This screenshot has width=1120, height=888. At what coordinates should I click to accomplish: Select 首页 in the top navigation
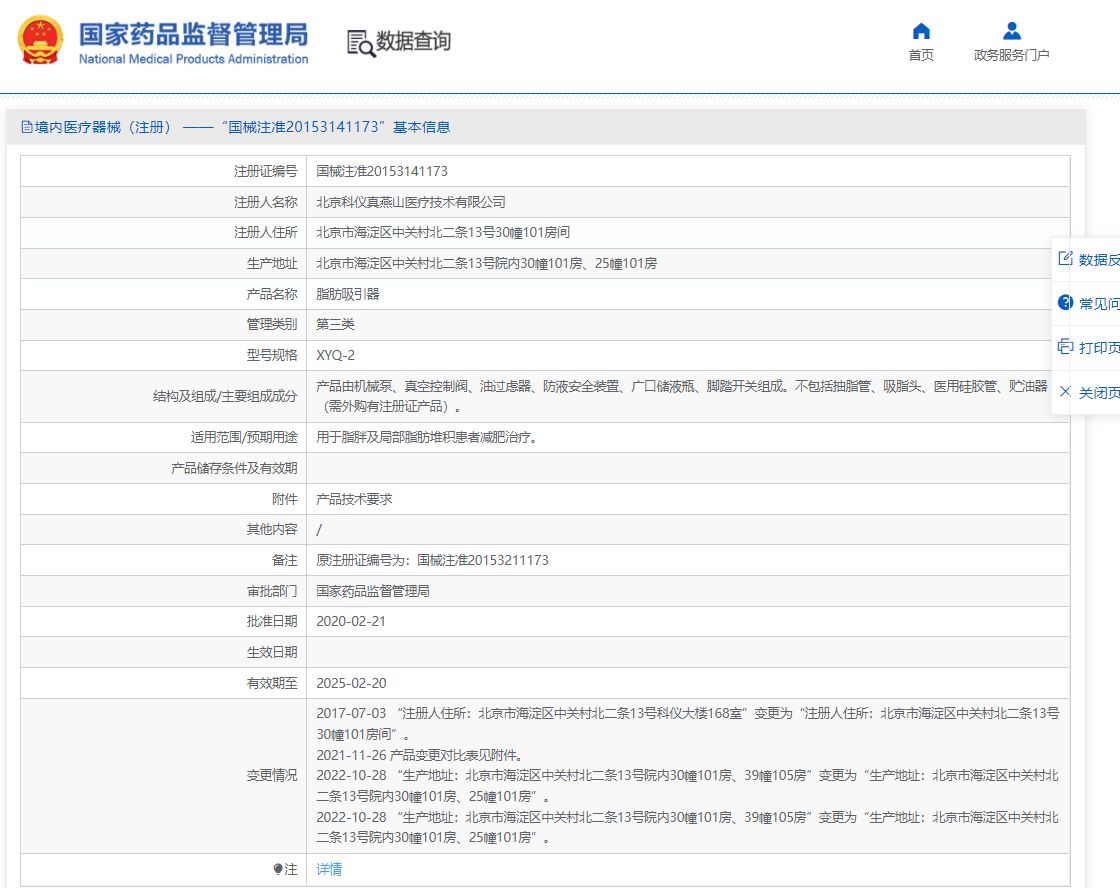[x=920, y=56]
